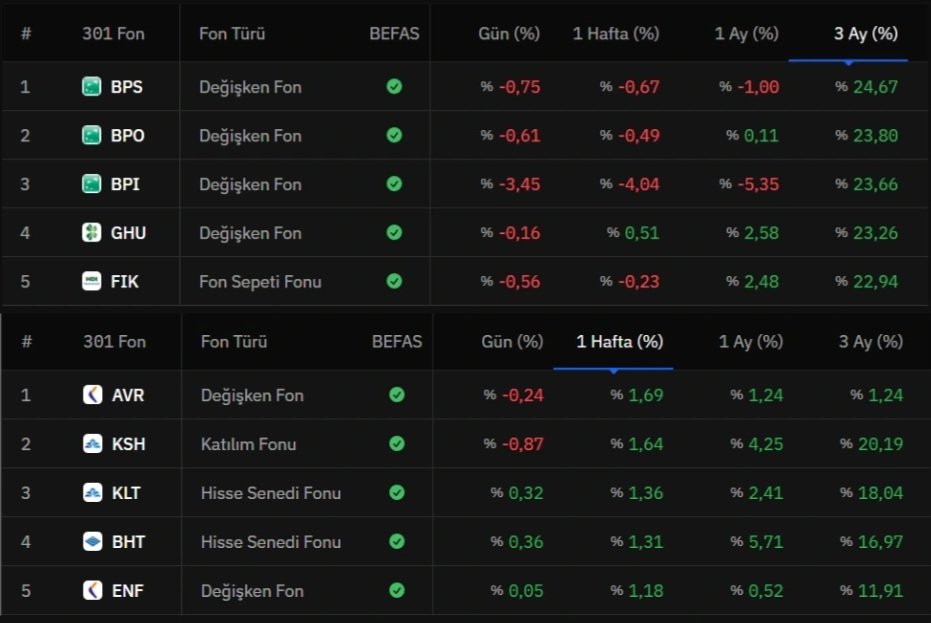Viewport: 931px width, 623px height.
Task: Click BEFAS column header in top table
Action: (x=394, y=34)
